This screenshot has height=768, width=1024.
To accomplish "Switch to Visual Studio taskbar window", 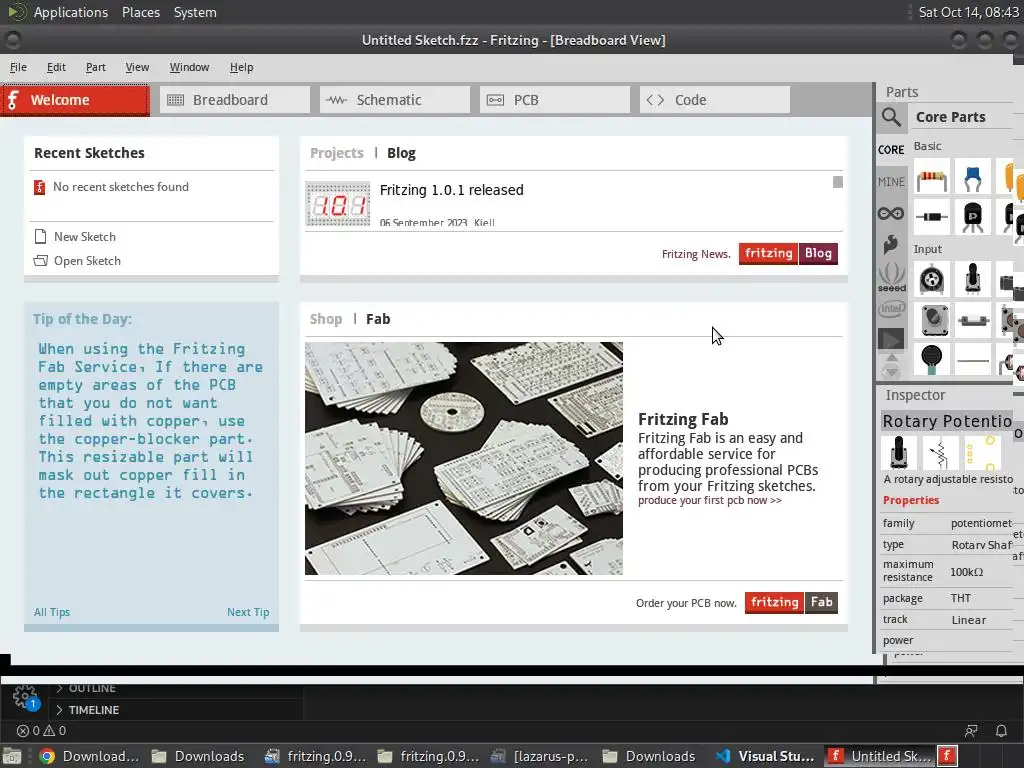I will click(765, 756).
